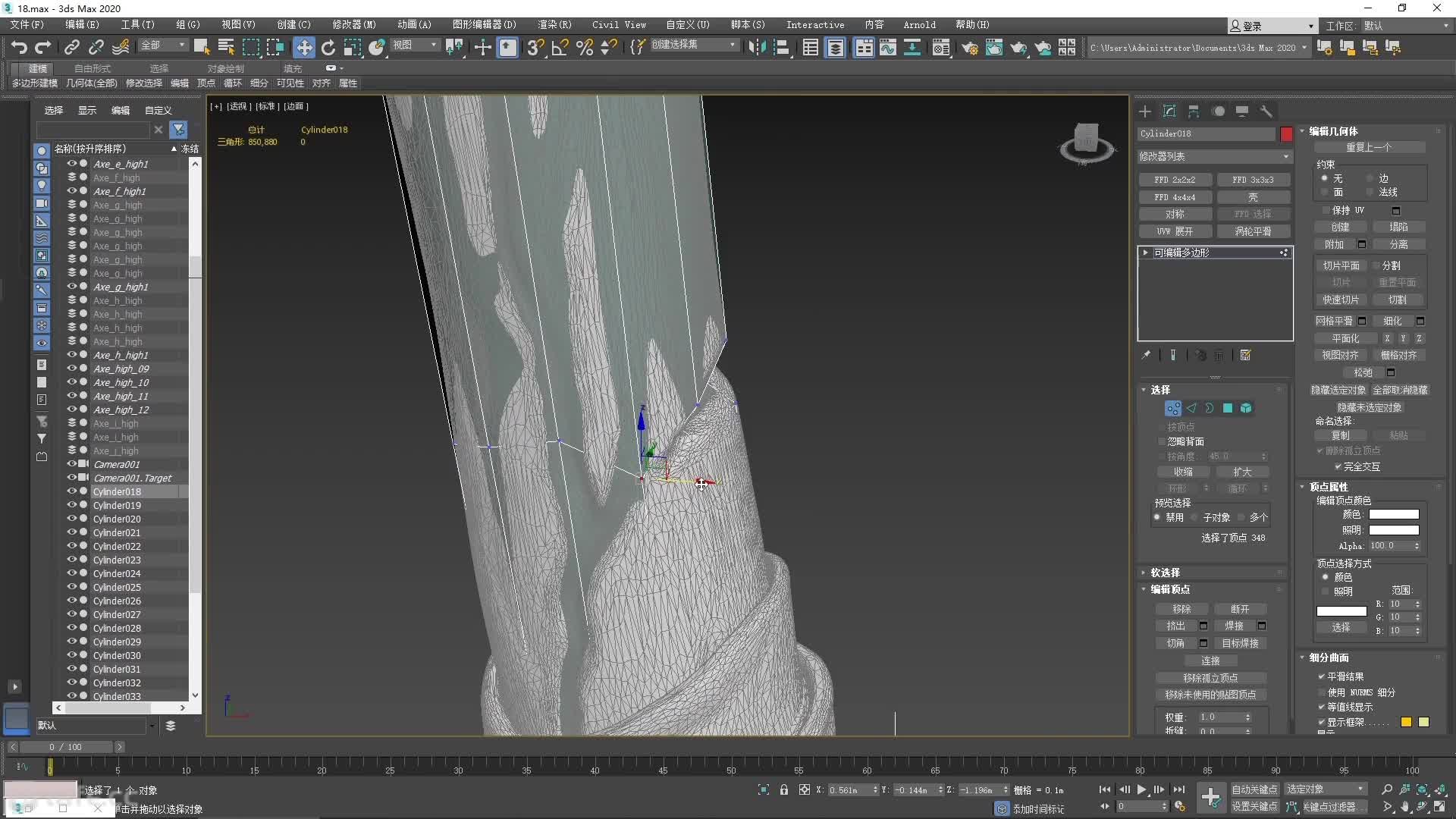Click the 移除孤立顶点 button
The image size is (1456, 819).
[1210, 678]
